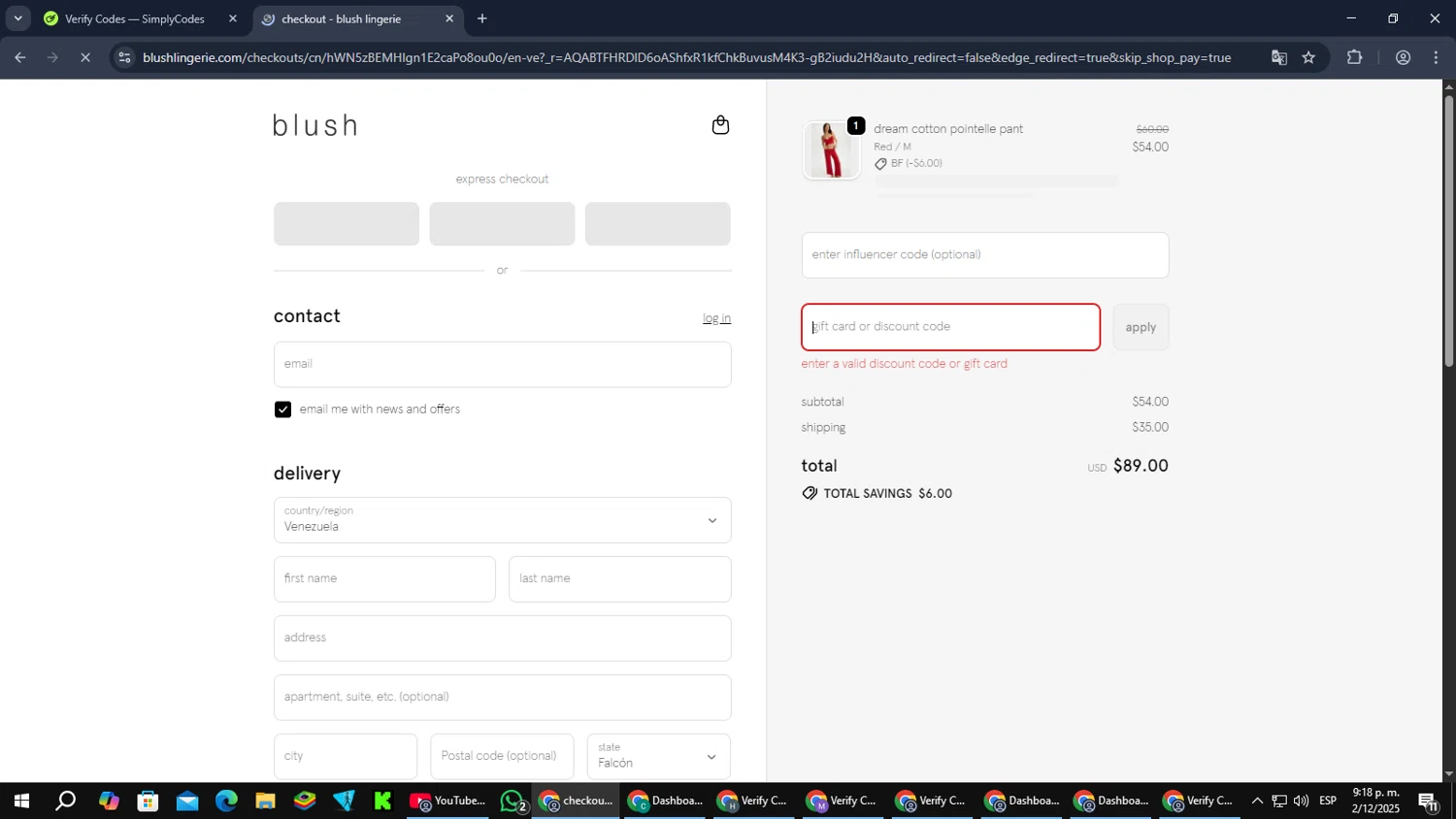Click the gift card or discount code field
1456x819 pixels.
pyautogui.click(x=950, y=327)
